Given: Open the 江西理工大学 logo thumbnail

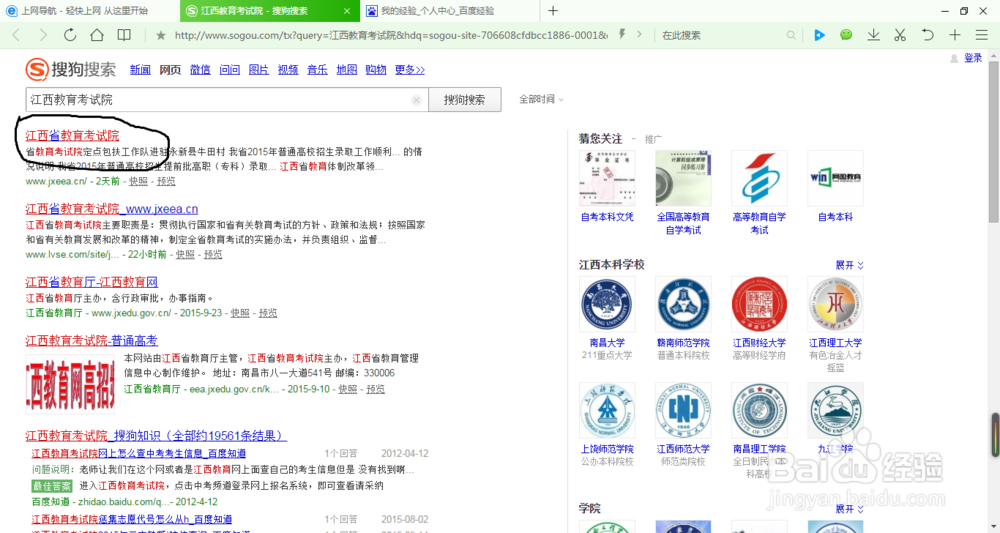Looking at the screenshot, I should click(835, 304).
